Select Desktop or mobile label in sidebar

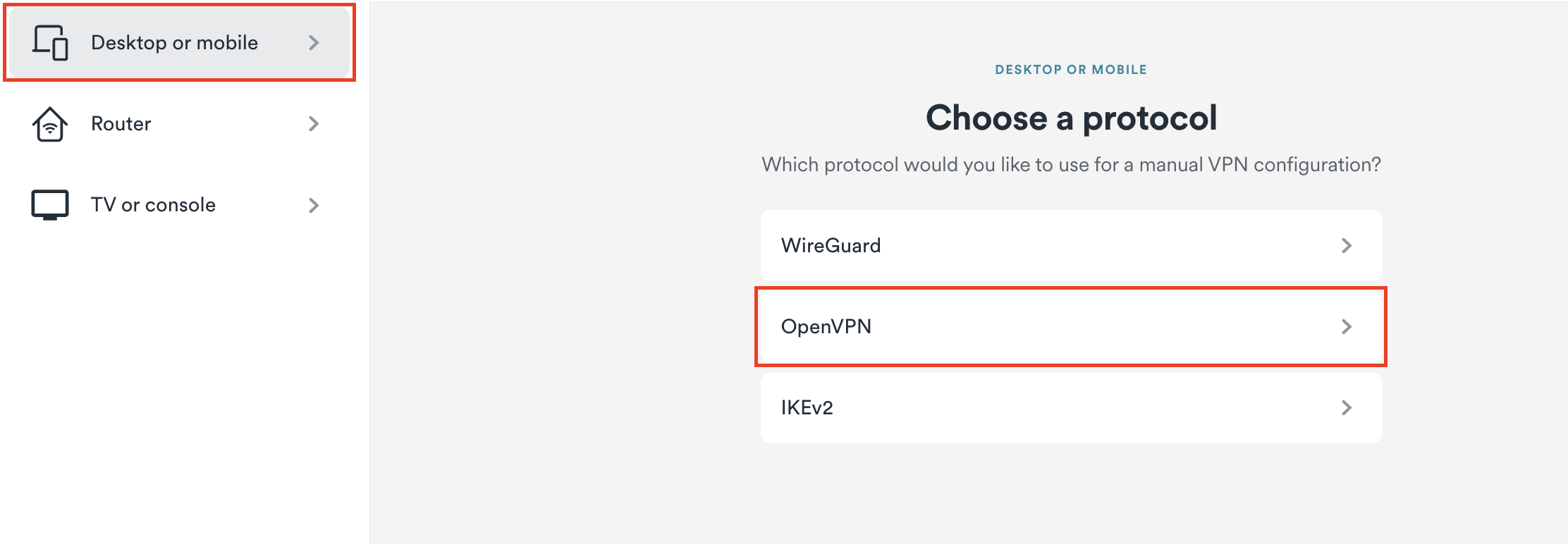pos(174,43)
